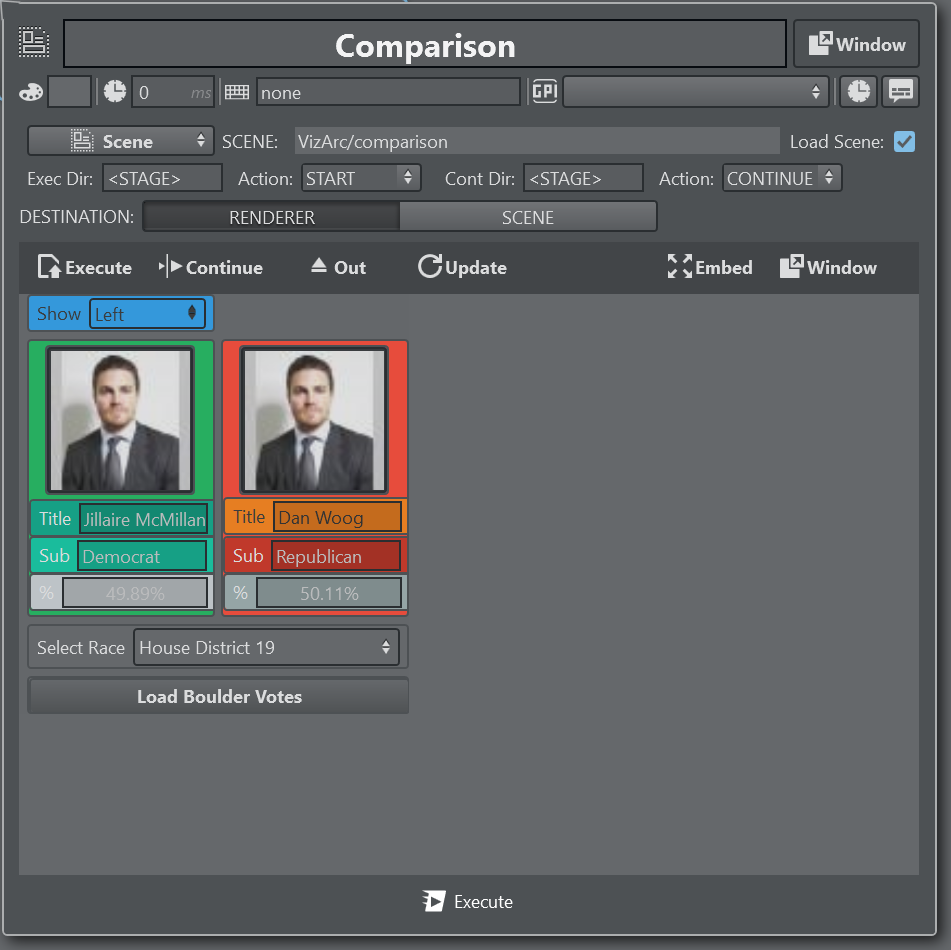Click the color palette icon
951x950 pixels.
point(31,92)
